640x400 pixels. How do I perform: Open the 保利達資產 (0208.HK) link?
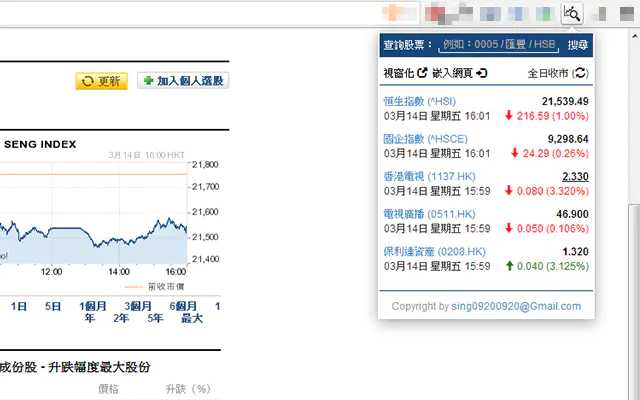[x=435, y=251]
